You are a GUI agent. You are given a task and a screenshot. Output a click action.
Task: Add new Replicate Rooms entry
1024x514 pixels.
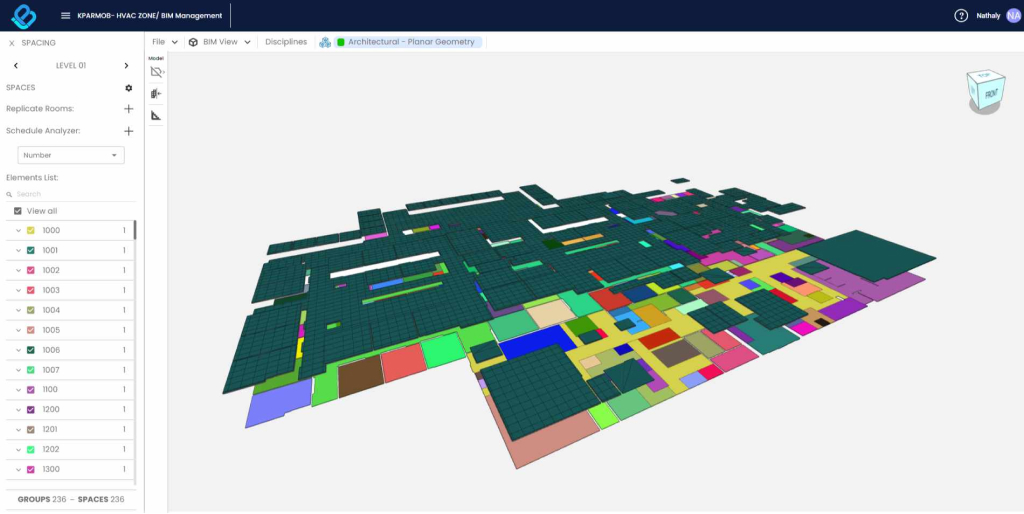(128, 109)
